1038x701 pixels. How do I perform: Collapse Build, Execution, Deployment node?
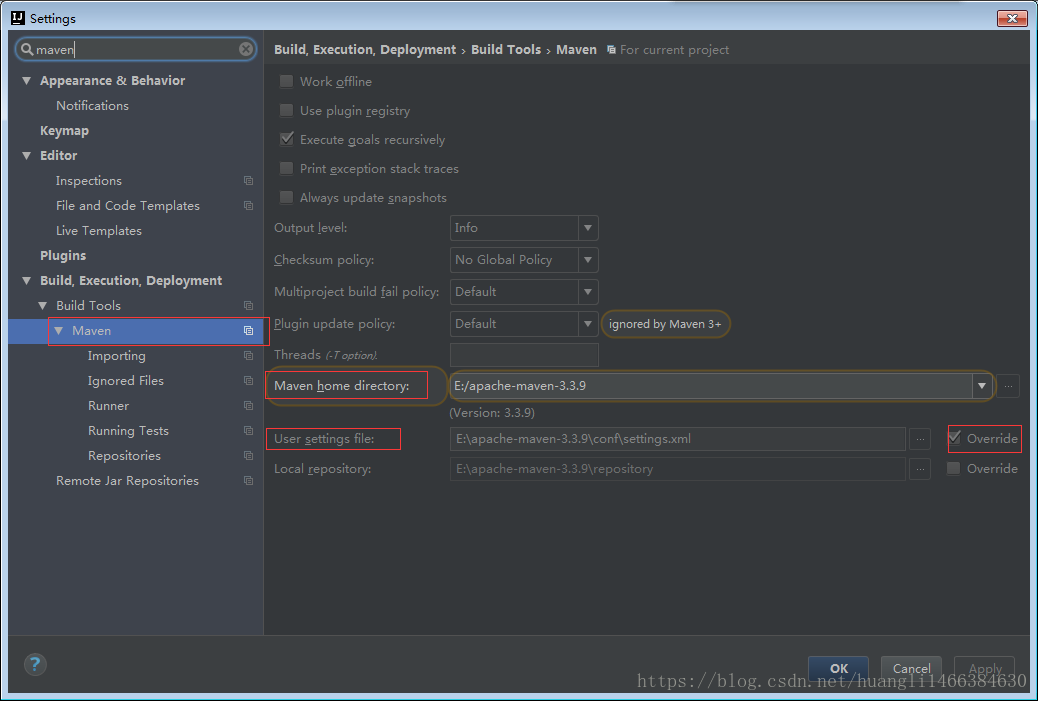pyautogui.click(x=26, y=281)
